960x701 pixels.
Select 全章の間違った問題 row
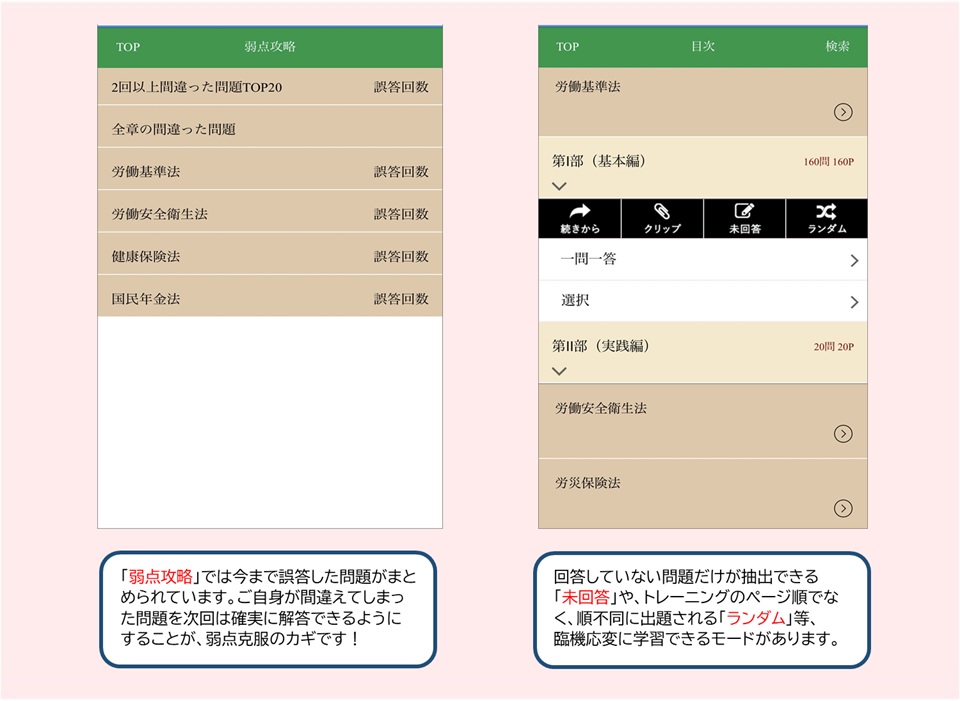click(x=174, y=130)
